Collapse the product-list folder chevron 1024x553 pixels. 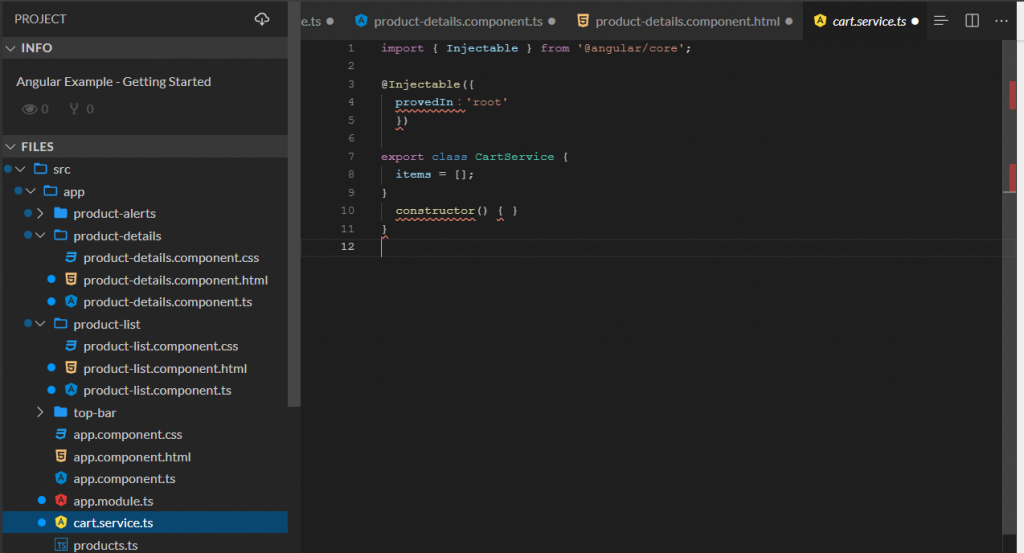click(x=40, y=324)
